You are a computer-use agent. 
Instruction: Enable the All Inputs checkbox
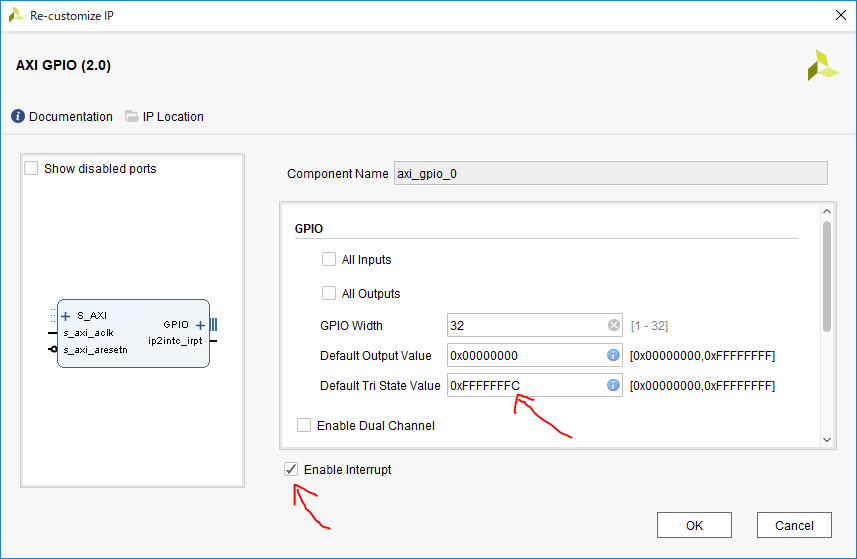tap(329, 260)
